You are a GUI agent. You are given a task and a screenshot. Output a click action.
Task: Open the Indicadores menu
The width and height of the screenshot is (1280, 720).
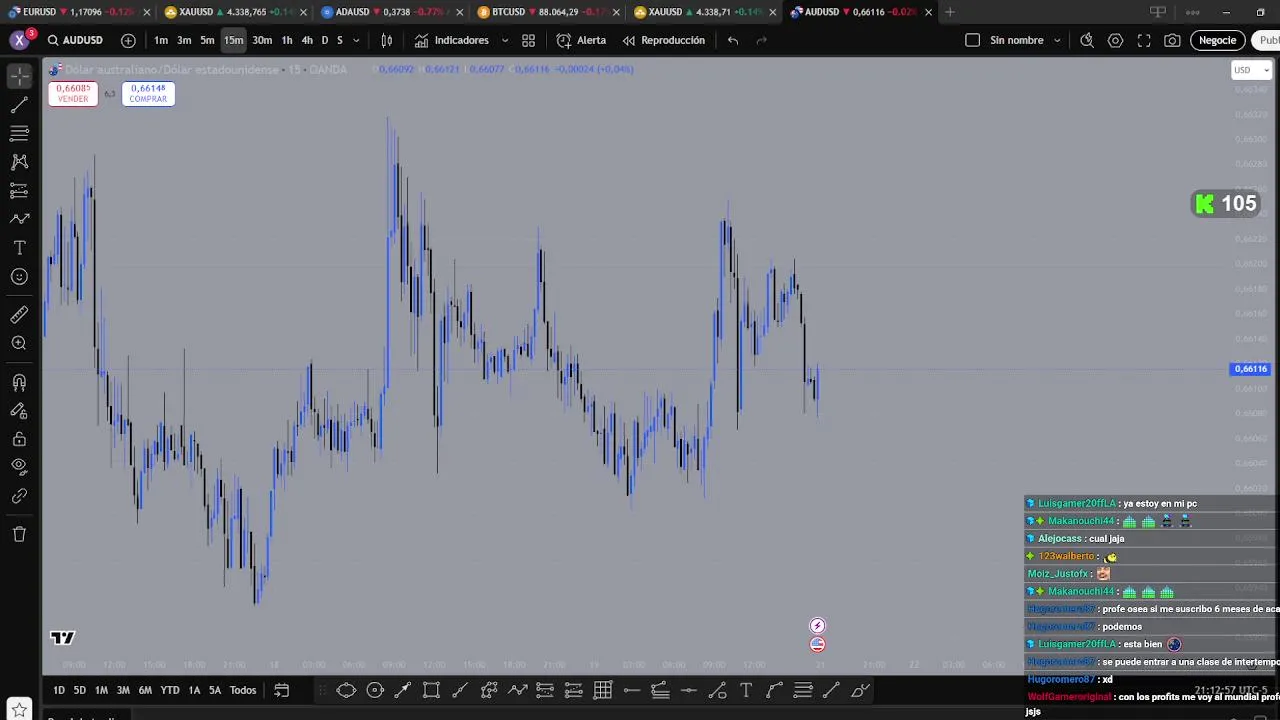[452, 40]
